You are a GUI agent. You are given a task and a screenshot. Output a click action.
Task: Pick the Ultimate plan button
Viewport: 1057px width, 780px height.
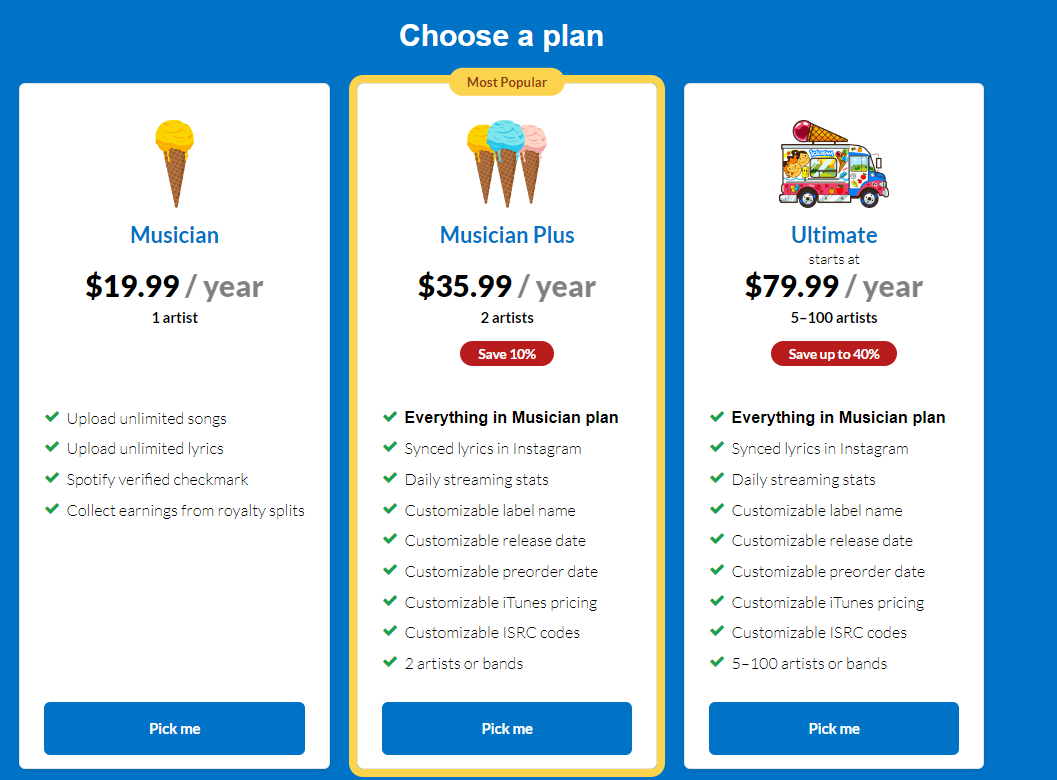834,728
